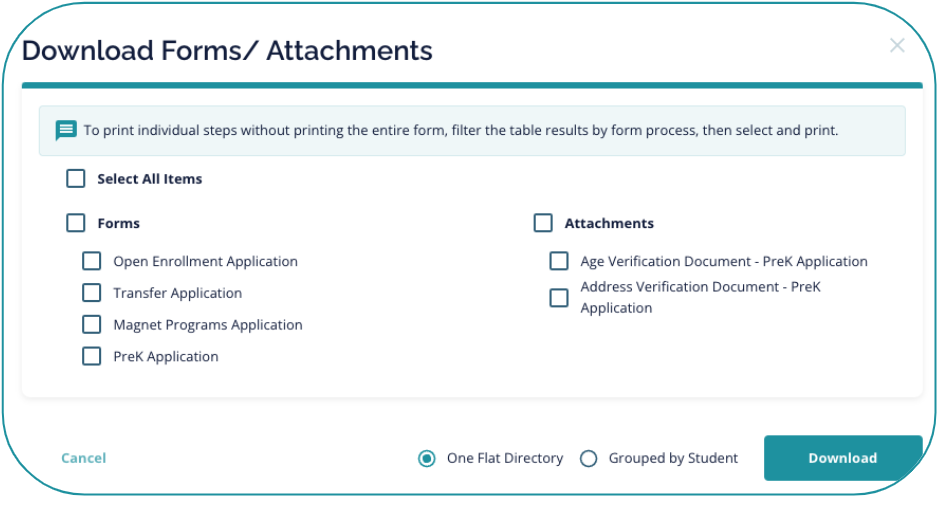Screen dimensions: 940x510
Task: Click the Magnet Programs Application label
Action: 207,325
